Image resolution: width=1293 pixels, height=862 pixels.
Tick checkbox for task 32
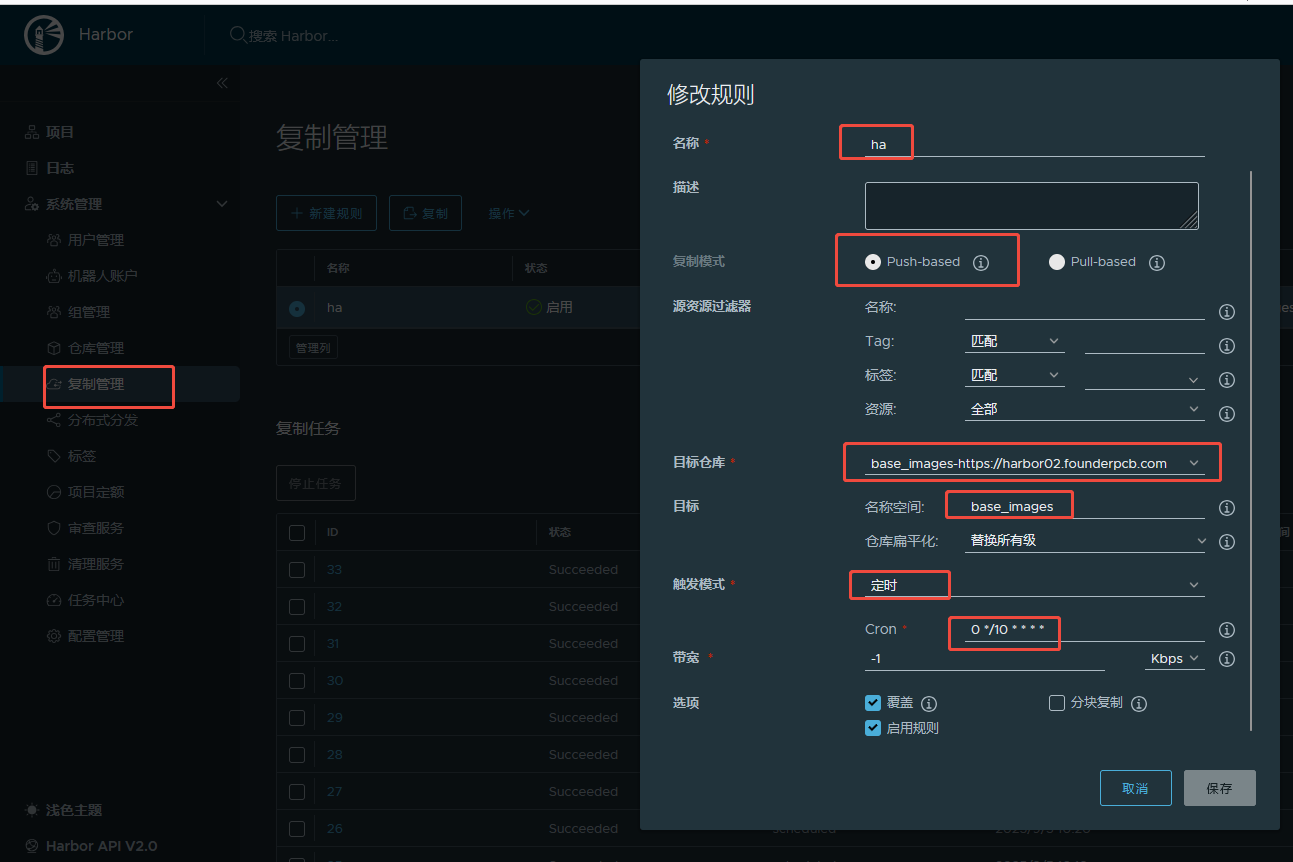(297, 606)
